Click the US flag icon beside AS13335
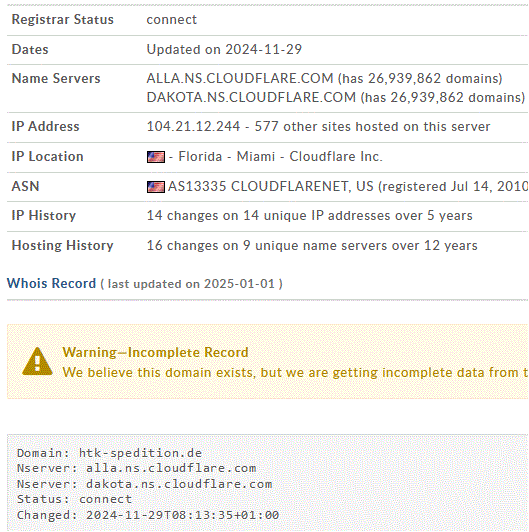 (156, 187)
